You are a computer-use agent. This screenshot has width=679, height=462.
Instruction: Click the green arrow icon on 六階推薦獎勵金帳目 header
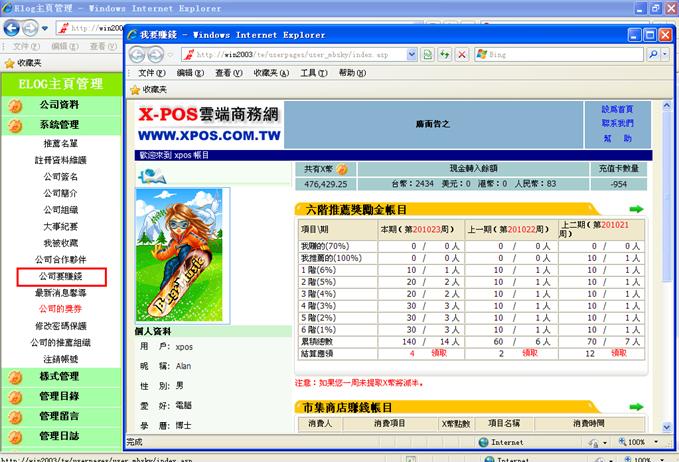click(636, 210)
